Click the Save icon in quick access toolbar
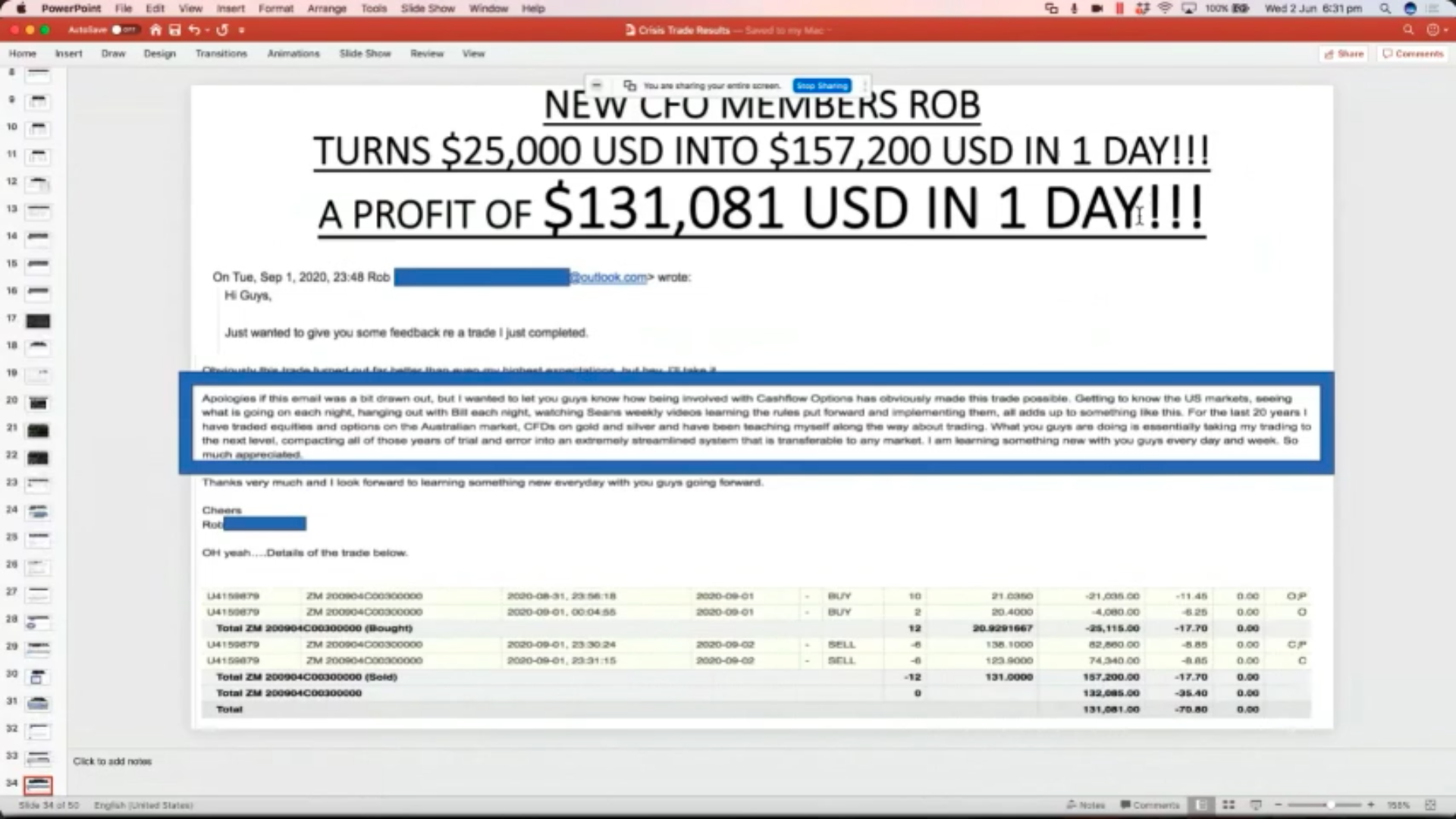This screenshot has width=1456, height=819. point(174,30)
